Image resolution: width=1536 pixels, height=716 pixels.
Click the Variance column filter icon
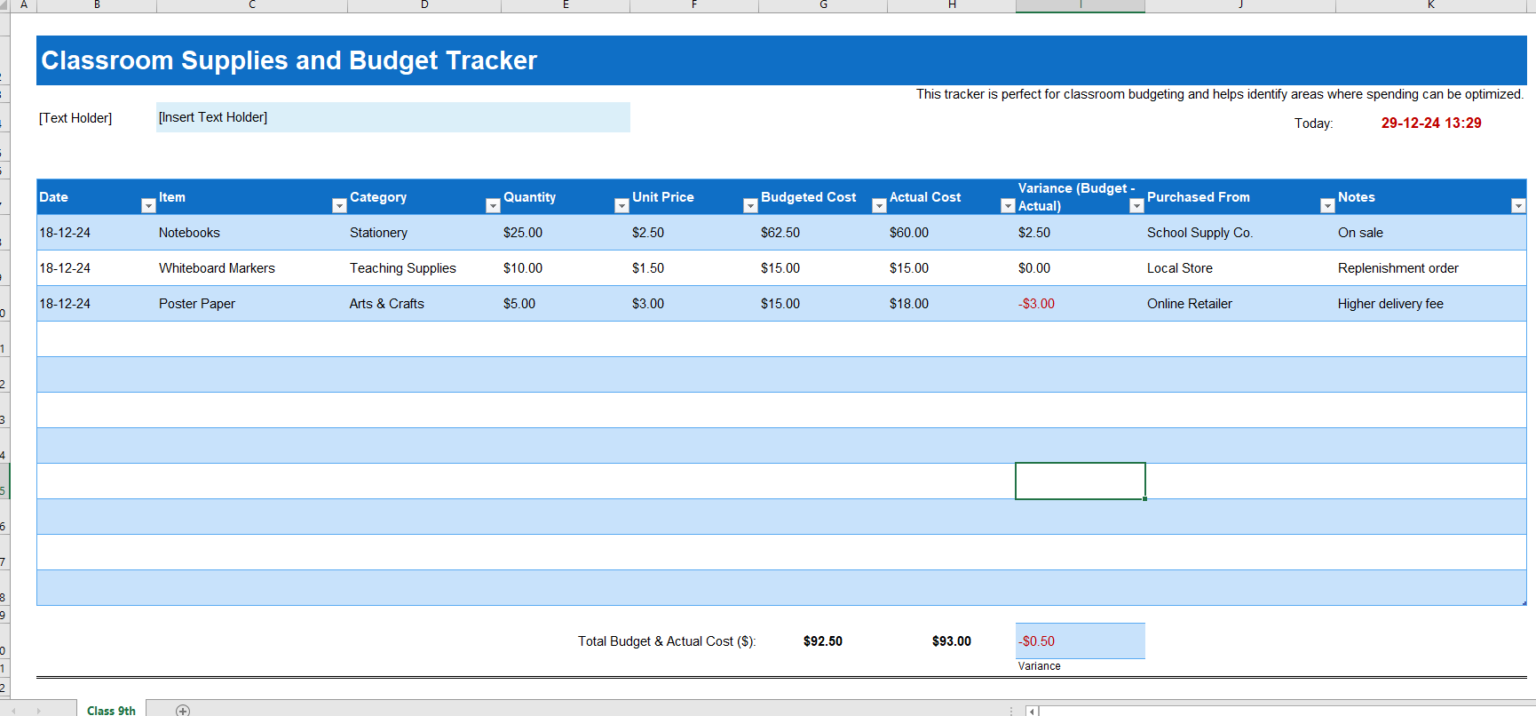(1136, 205)
